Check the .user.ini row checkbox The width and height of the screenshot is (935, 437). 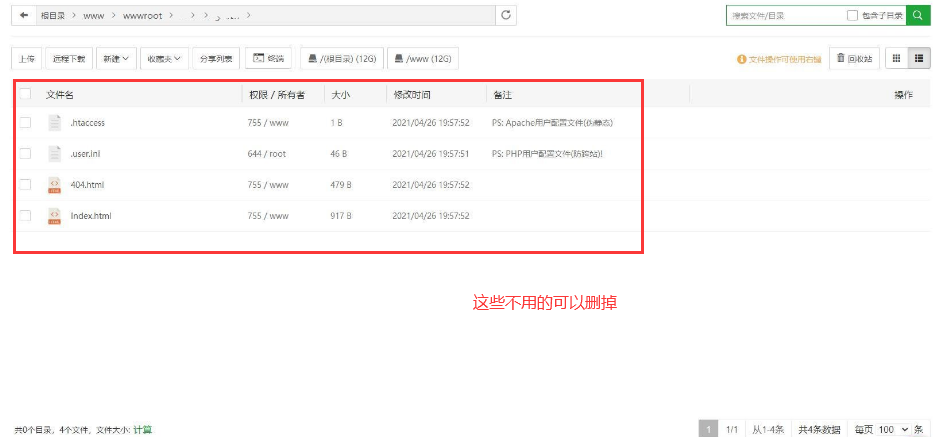[25, 153]
